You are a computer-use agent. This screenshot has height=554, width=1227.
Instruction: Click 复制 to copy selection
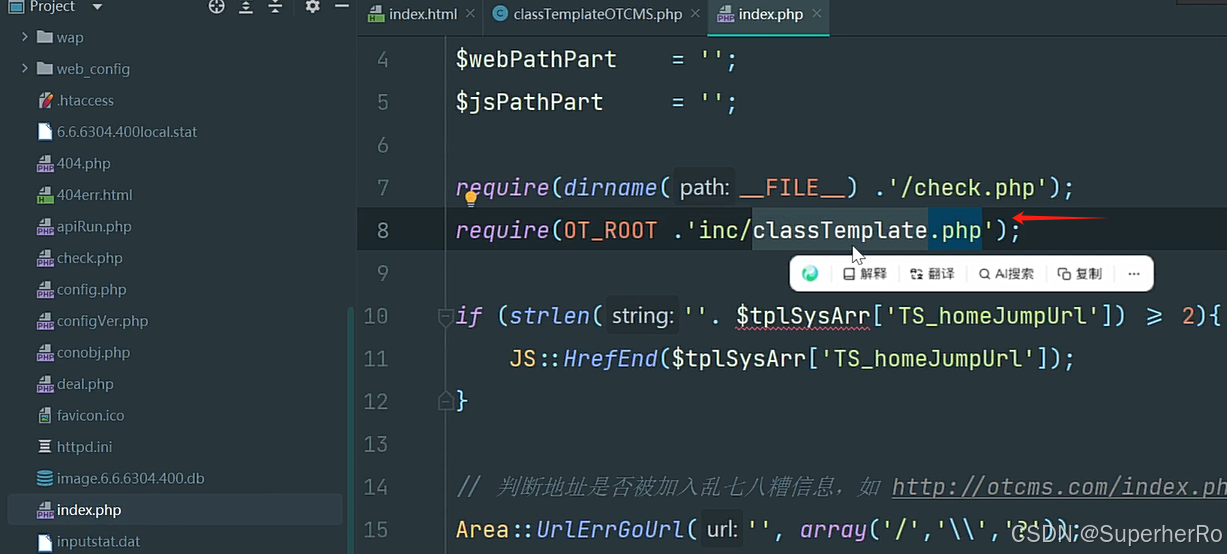tap(1080, 273)
